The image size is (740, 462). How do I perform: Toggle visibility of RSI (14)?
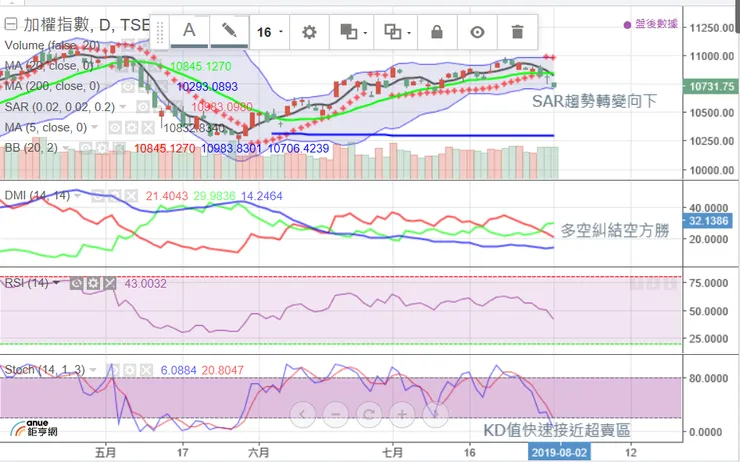point(76,283)
